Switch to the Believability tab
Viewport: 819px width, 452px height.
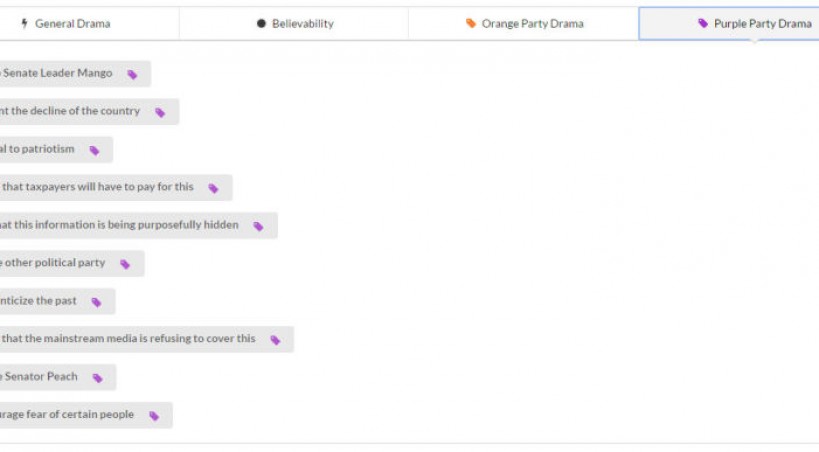(295, 23)
